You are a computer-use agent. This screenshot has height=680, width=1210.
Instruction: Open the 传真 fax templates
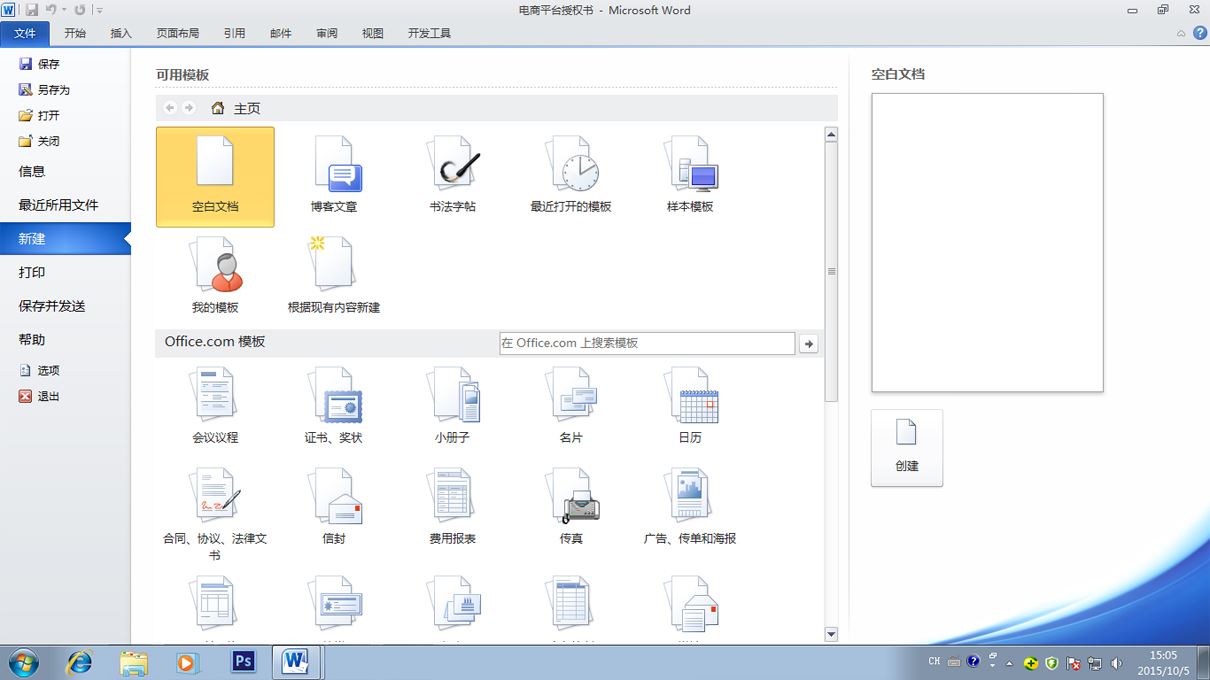(x=571, y=508)
